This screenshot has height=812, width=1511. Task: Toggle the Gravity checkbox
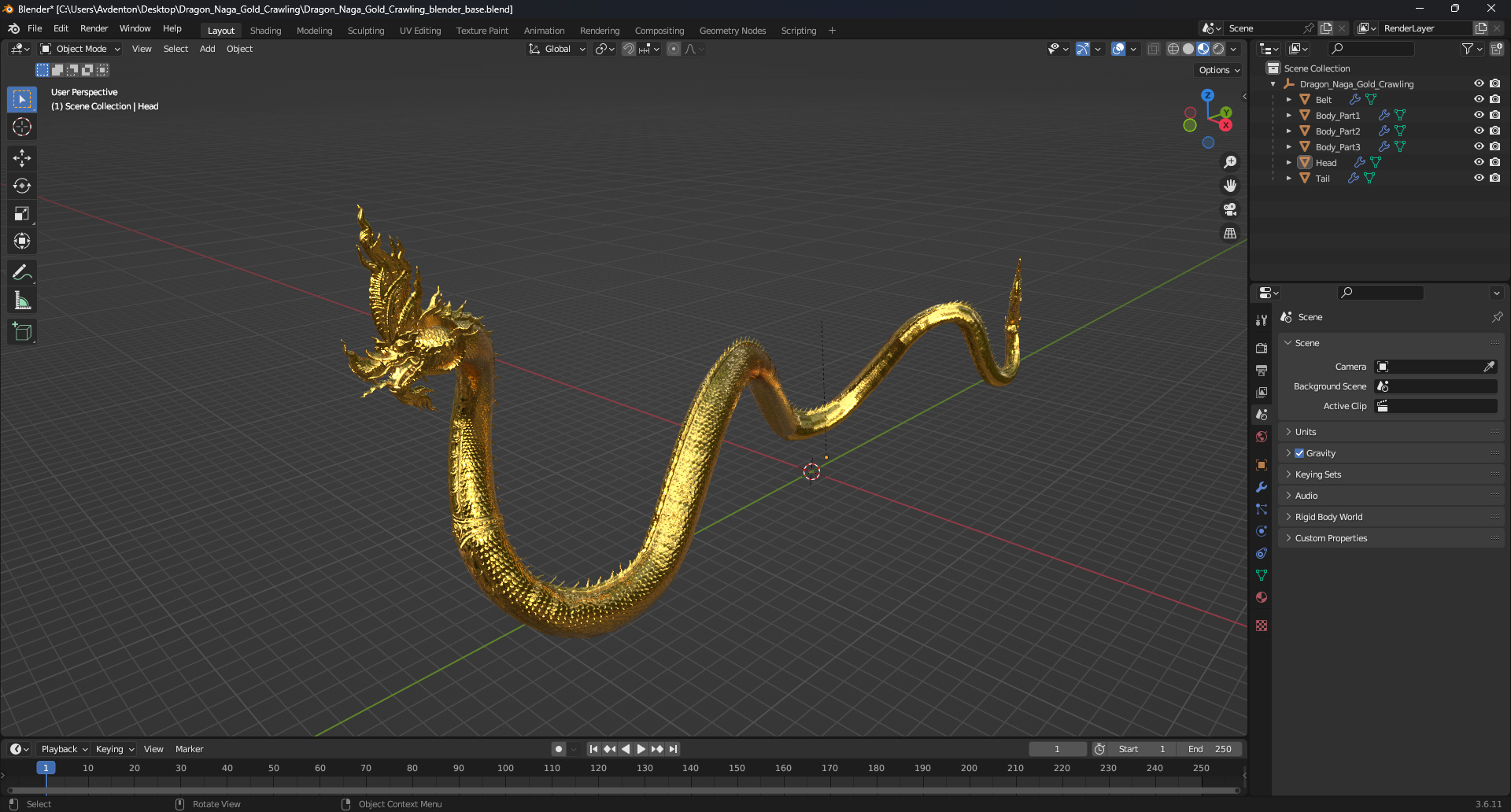tap(1299, 453)
